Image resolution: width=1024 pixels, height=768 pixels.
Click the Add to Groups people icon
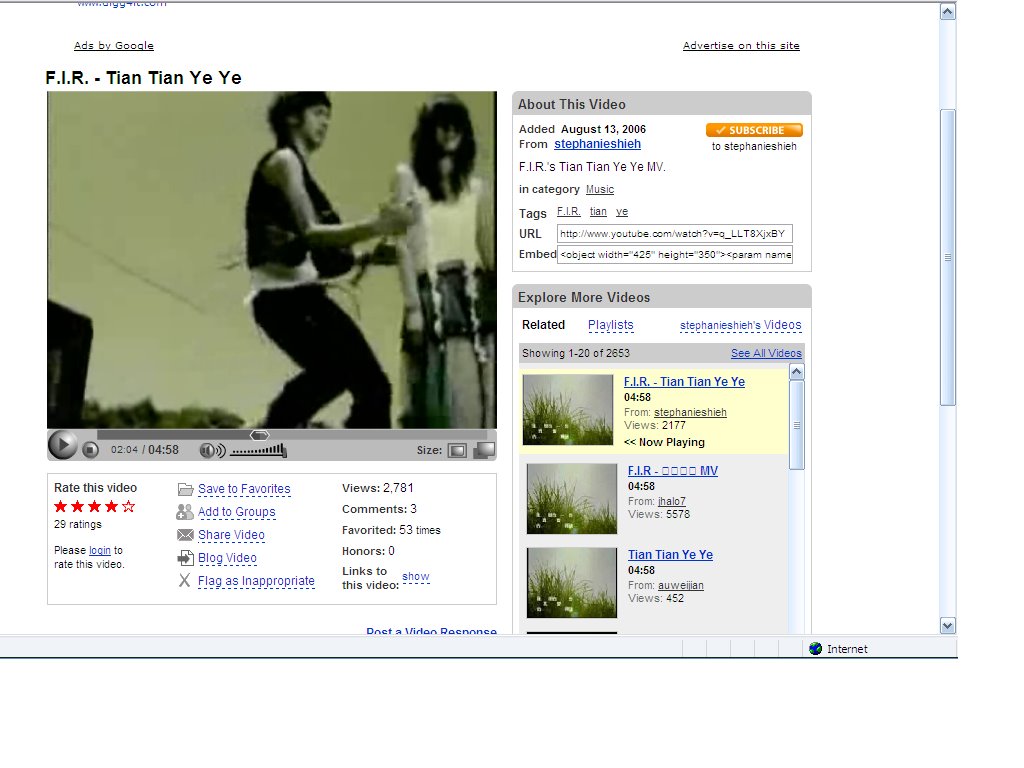[185, 512]
